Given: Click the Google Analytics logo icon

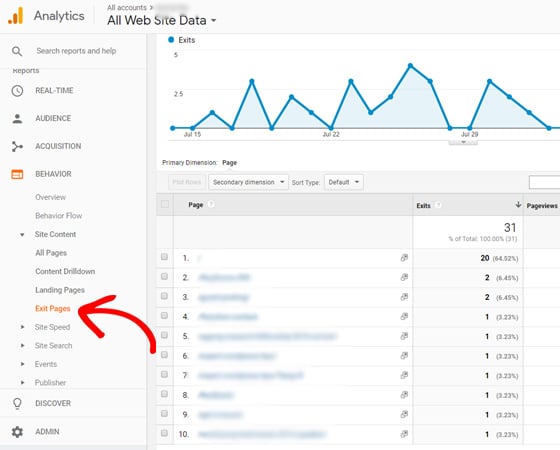Looking at the screenshot, I should (x=15, y=16).
